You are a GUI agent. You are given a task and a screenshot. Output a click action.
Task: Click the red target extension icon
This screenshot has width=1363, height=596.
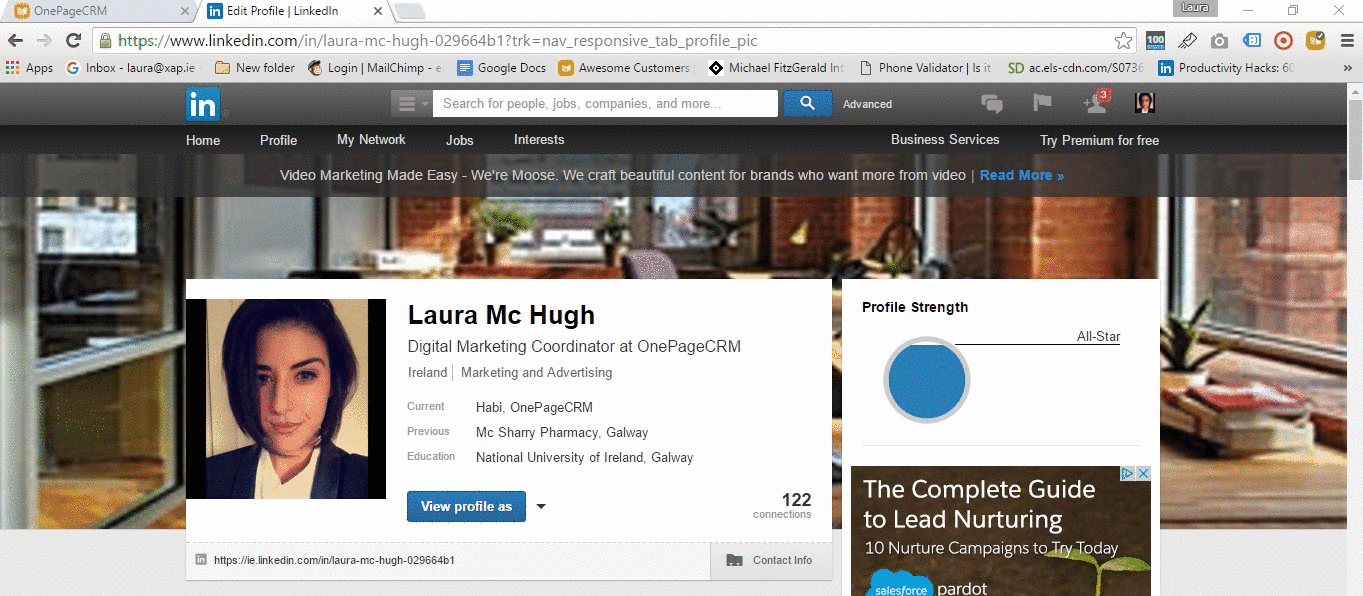(x=1284, y=41)
